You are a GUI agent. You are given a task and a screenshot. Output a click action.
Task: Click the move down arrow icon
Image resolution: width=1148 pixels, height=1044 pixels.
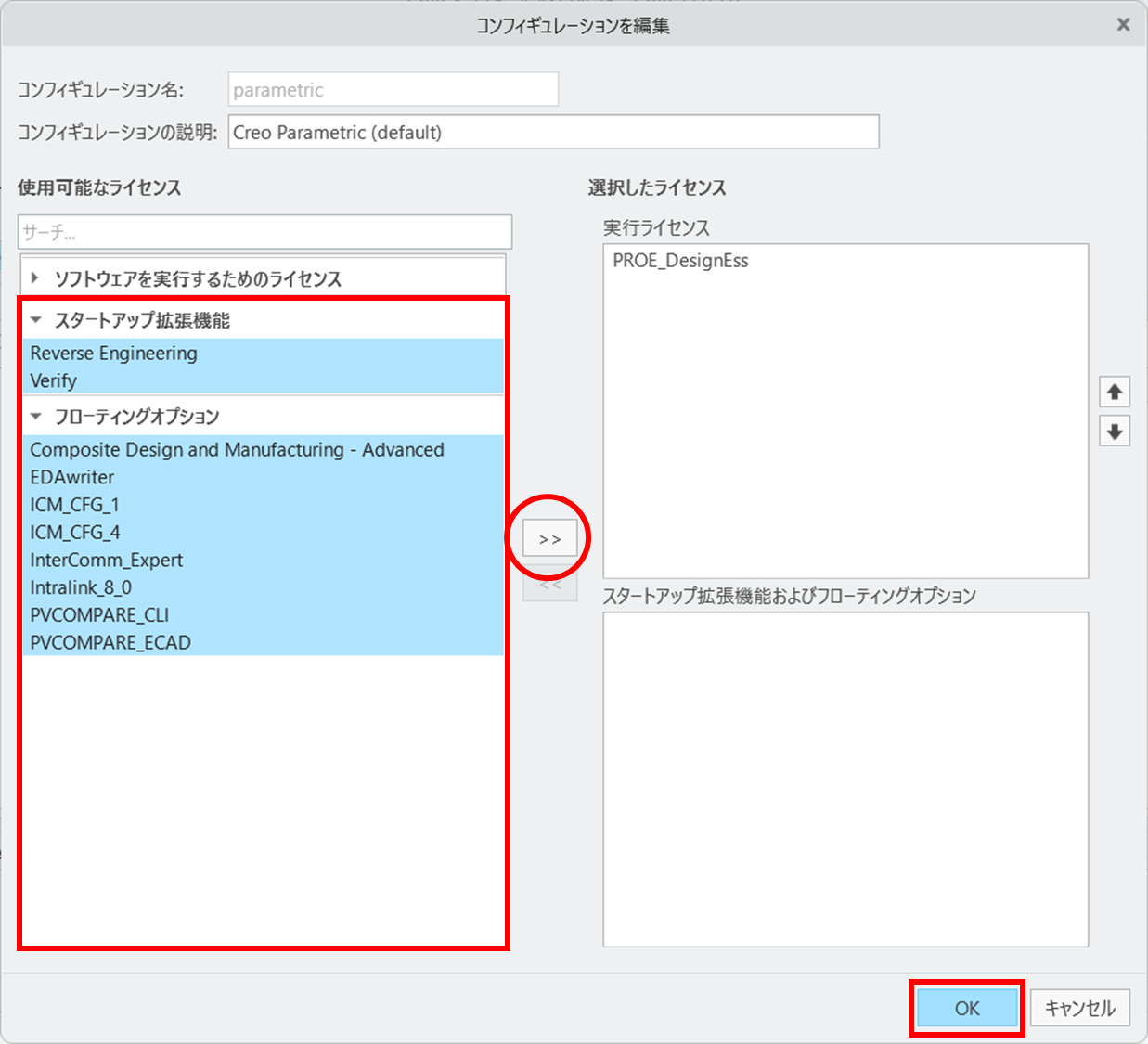click(x=1114, y=432)
